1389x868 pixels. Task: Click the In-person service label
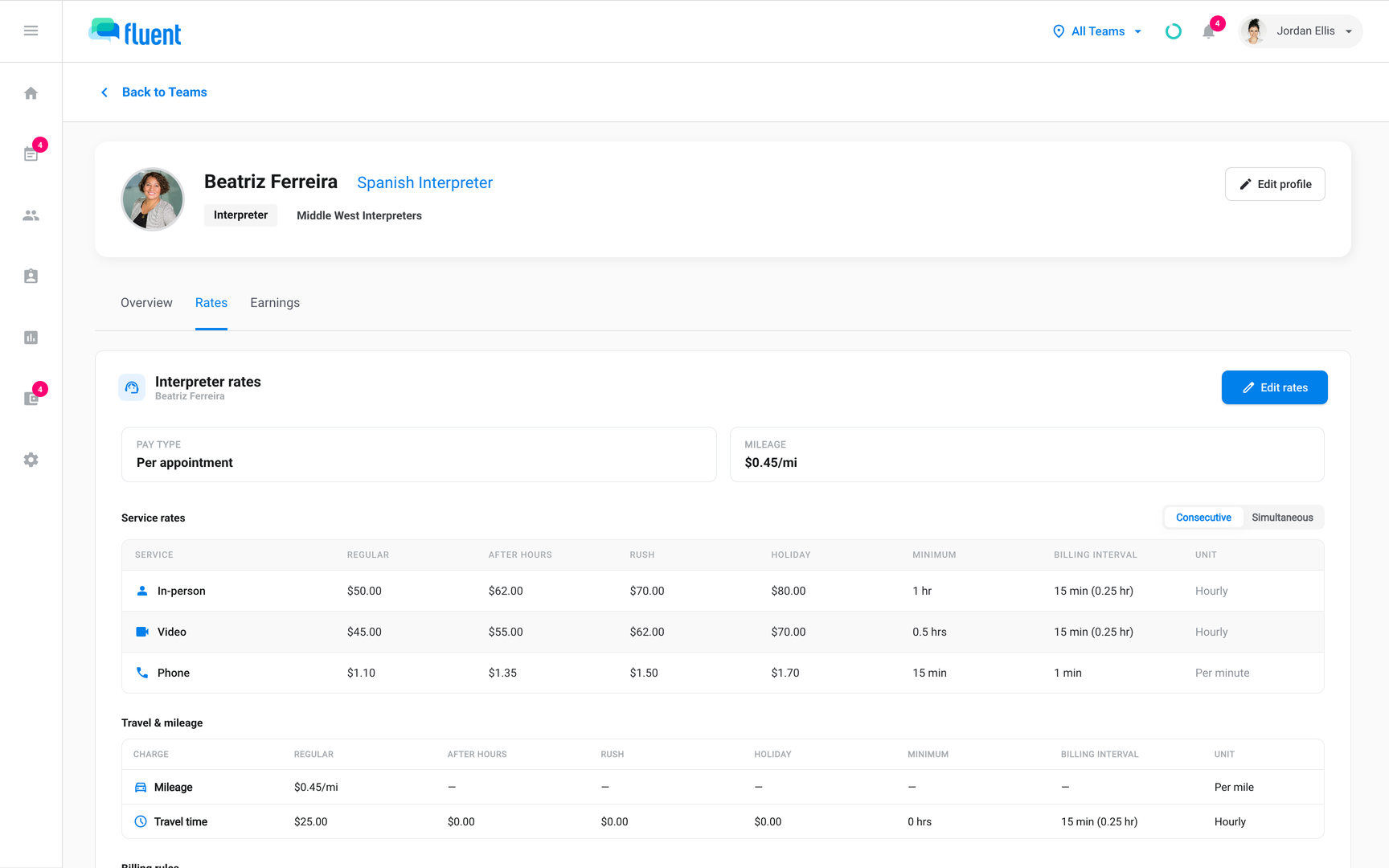[182, 591]
